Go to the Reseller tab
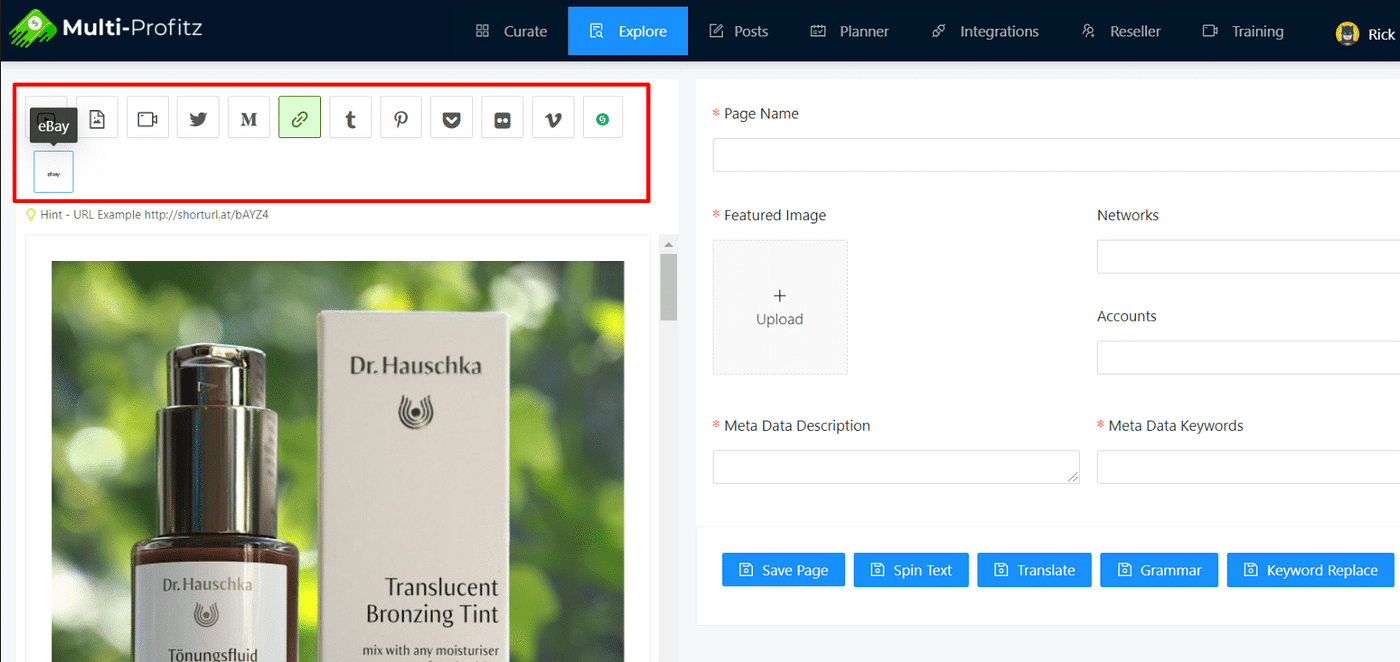The image size is (1400, 662). 1121,31
